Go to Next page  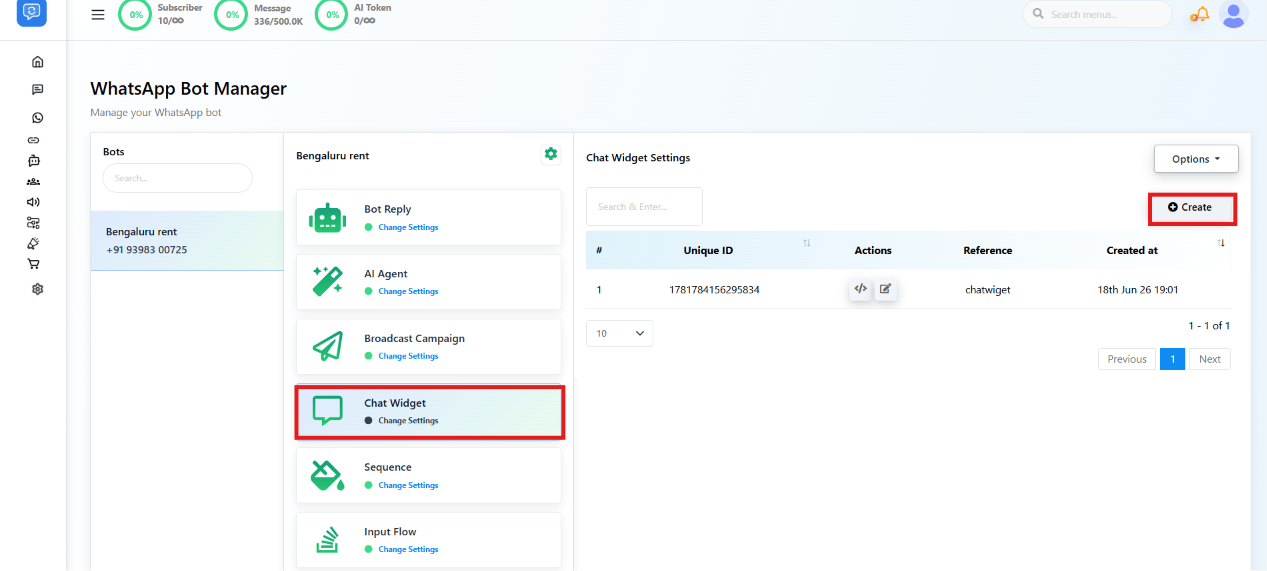coord(1210,359)
